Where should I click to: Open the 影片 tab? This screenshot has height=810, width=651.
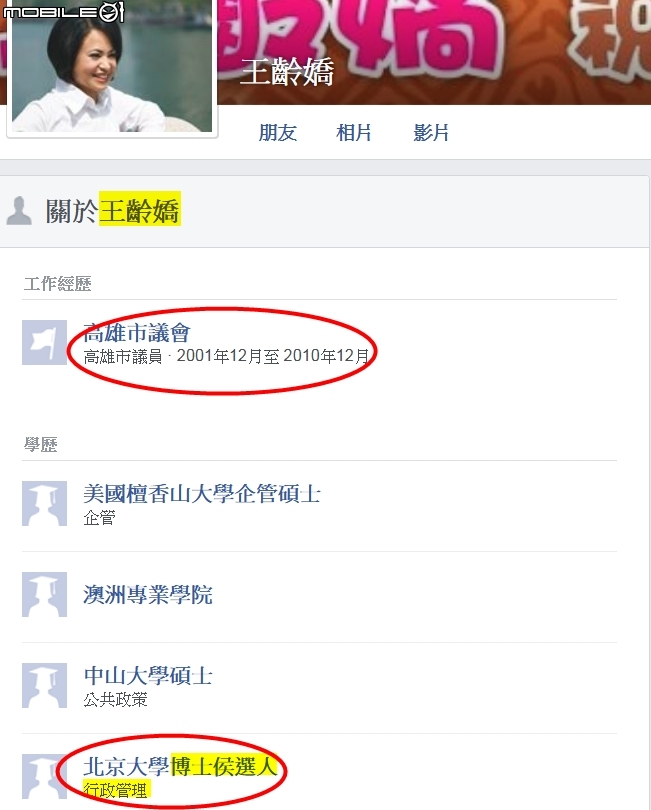[x=430, y=133]
